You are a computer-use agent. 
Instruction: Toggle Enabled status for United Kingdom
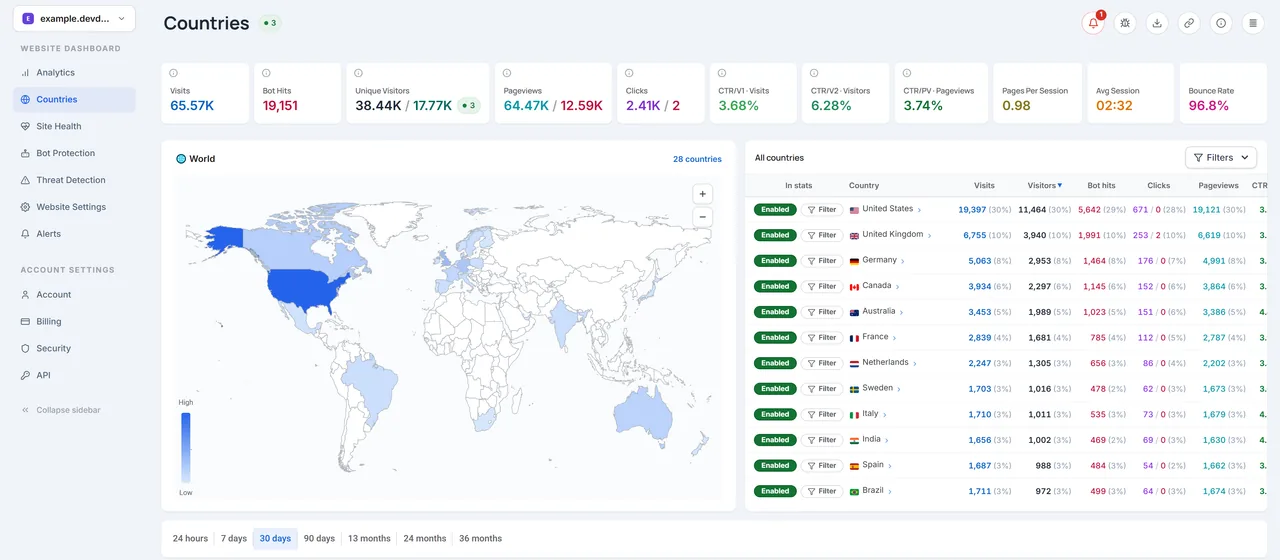775,235
